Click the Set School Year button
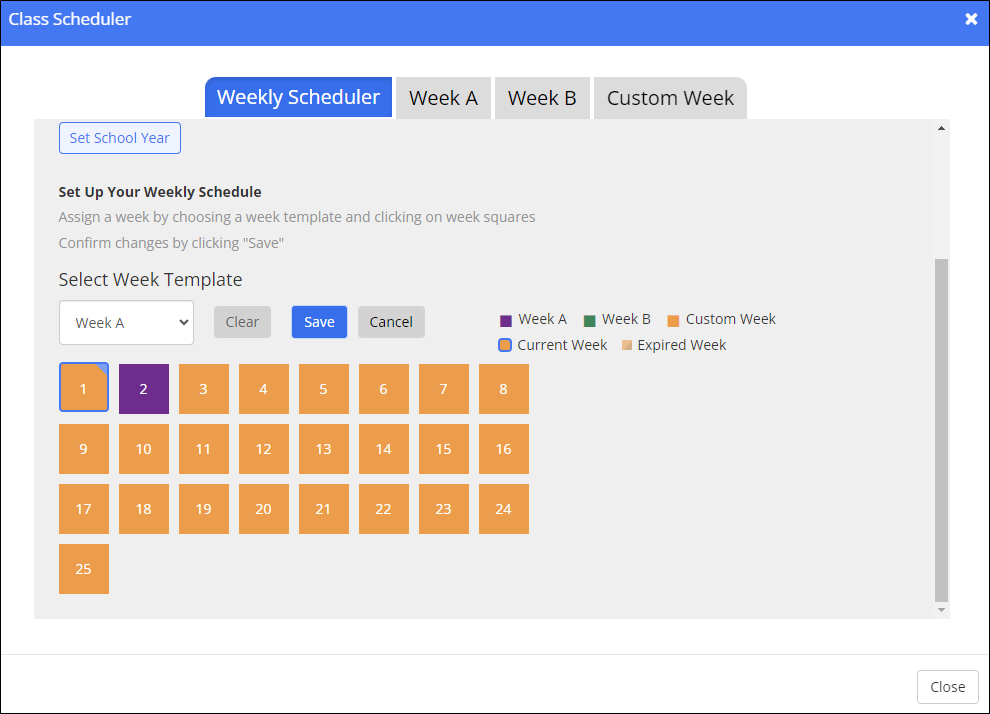The width and height of the screenshot is (990, 714). tap(119, 137)
